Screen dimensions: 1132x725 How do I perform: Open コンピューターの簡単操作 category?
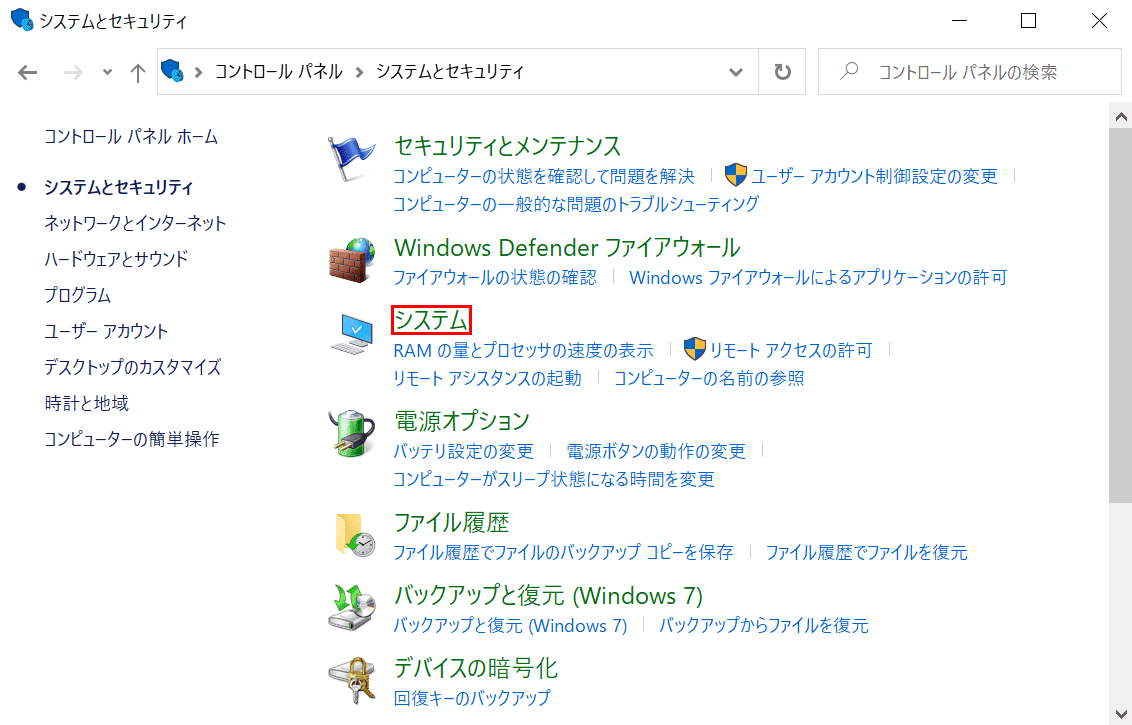pos(131,439)
